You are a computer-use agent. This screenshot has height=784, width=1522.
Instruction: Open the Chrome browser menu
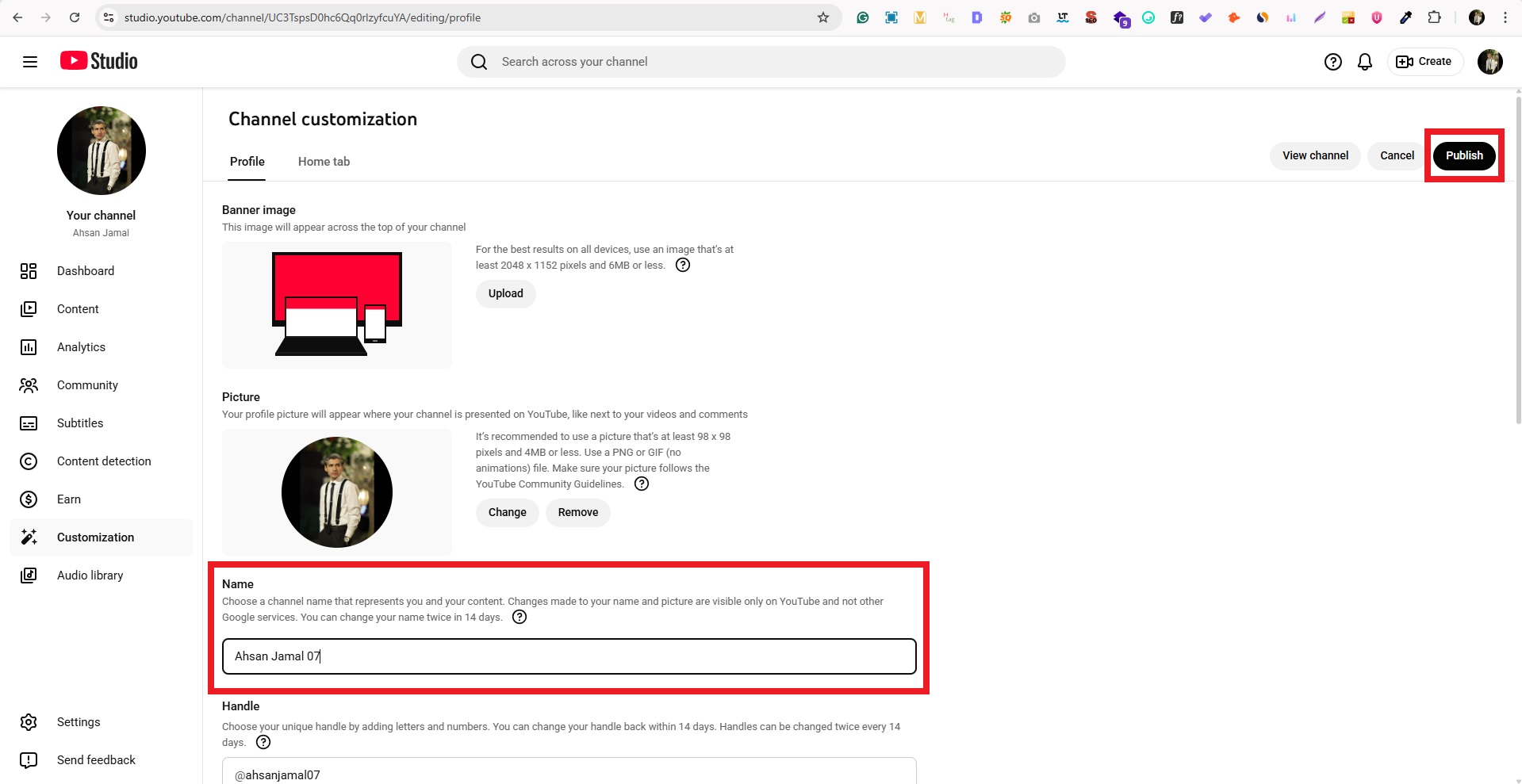pyautogui.click(x=1505, y=17)
